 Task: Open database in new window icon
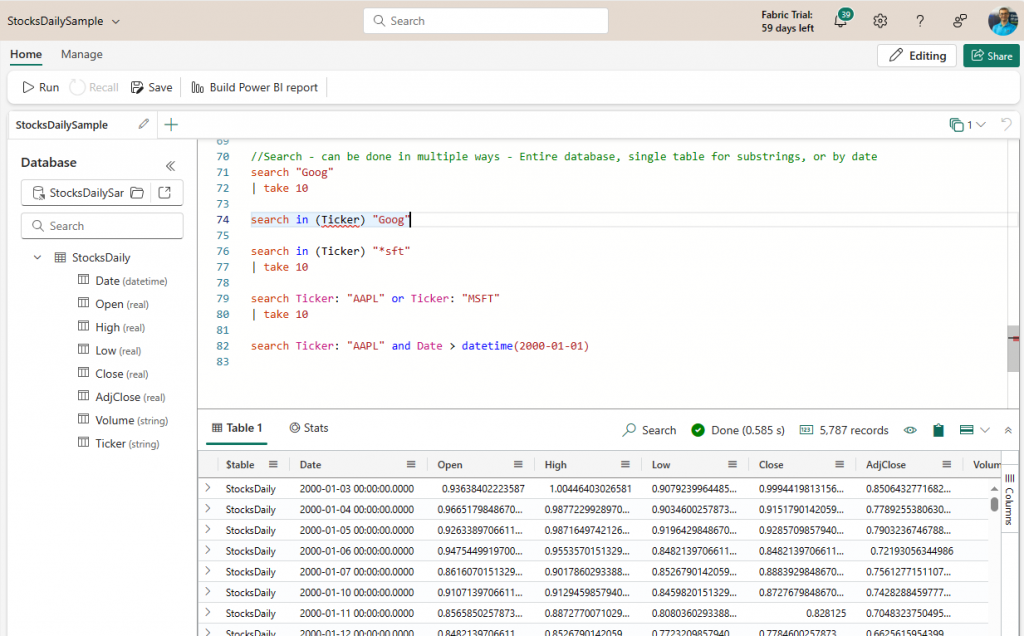[165, 193]
